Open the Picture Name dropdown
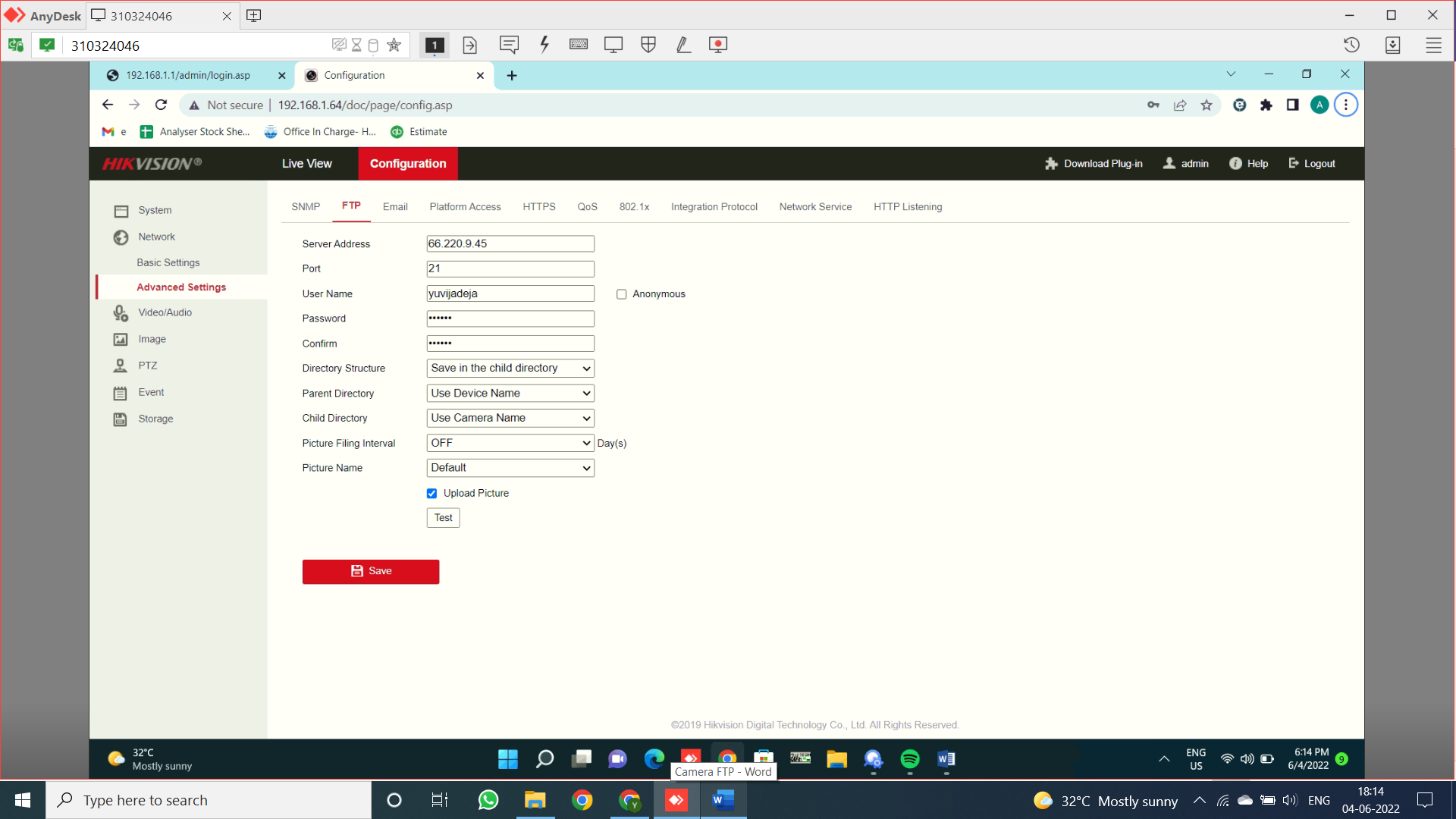 (x=510, y=468)
